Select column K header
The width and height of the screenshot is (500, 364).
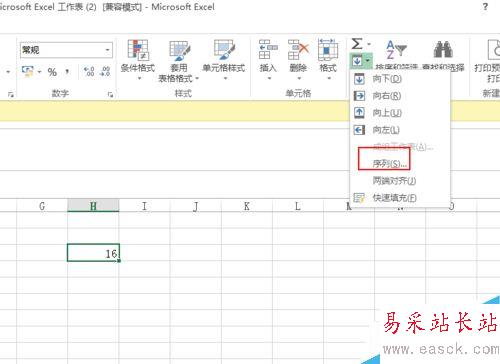tap(247, 206)
